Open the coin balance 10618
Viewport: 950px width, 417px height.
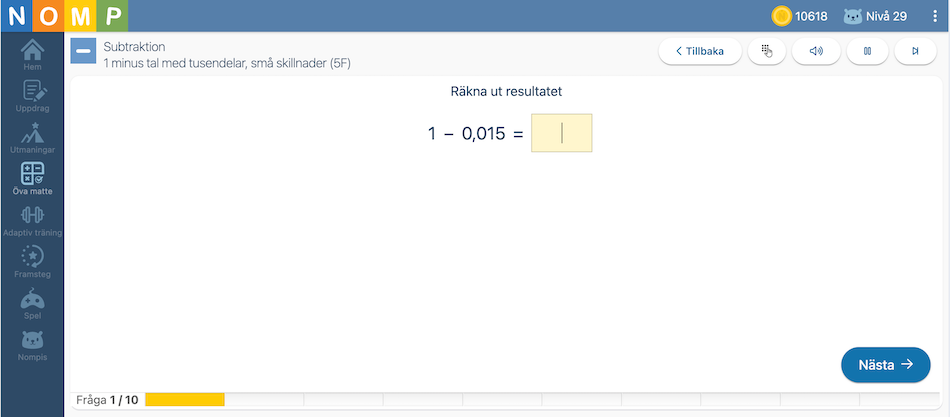(800, 16)
